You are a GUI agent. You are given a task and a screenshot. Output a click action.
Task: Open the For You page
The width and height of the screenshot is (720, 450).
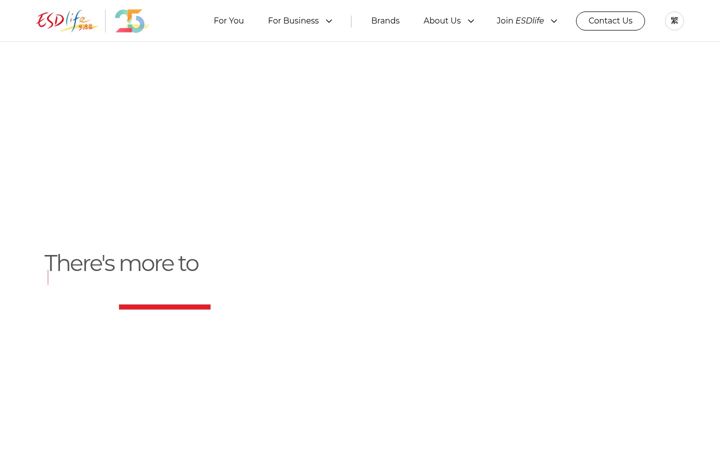click(229, 21)
